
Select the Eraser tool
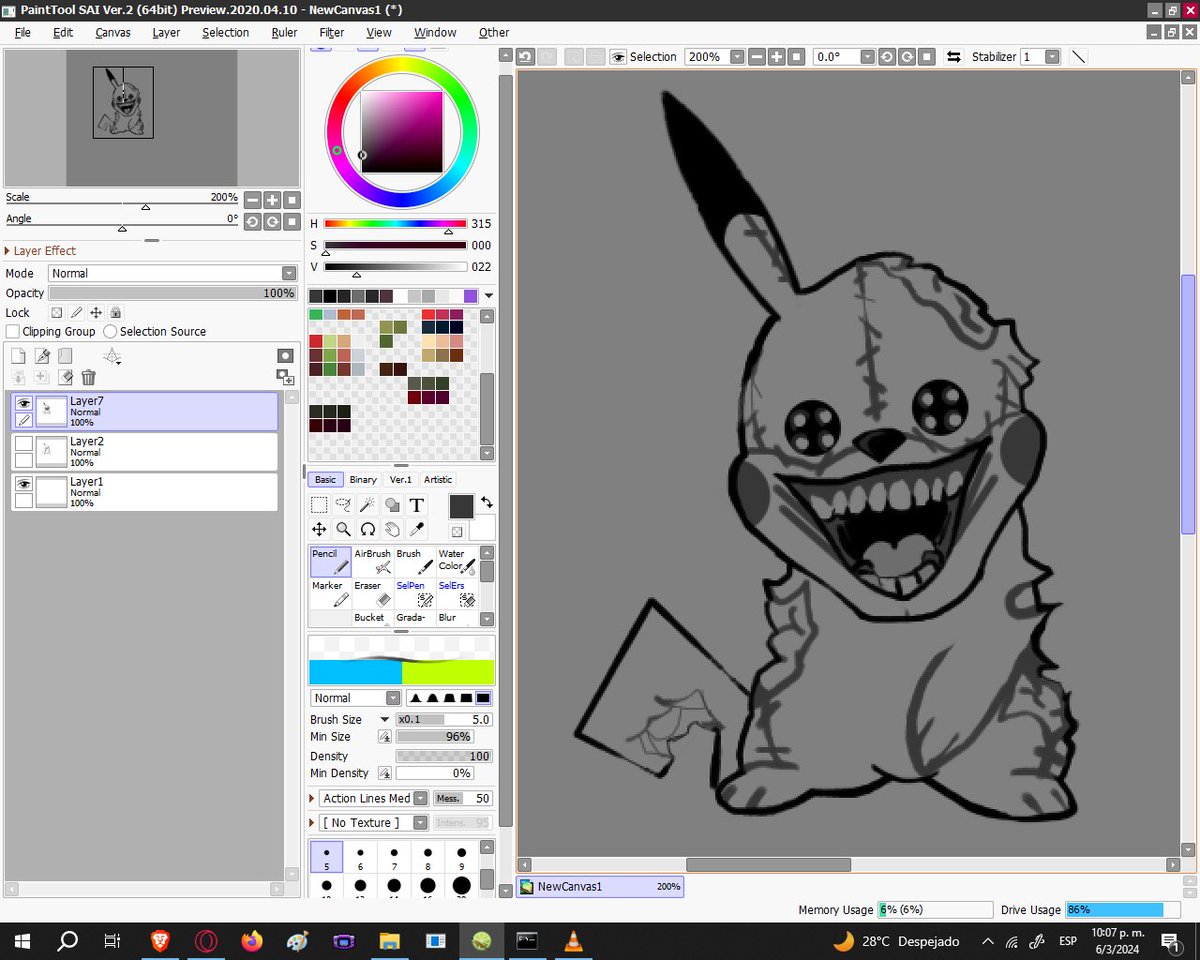coord(372,594)
